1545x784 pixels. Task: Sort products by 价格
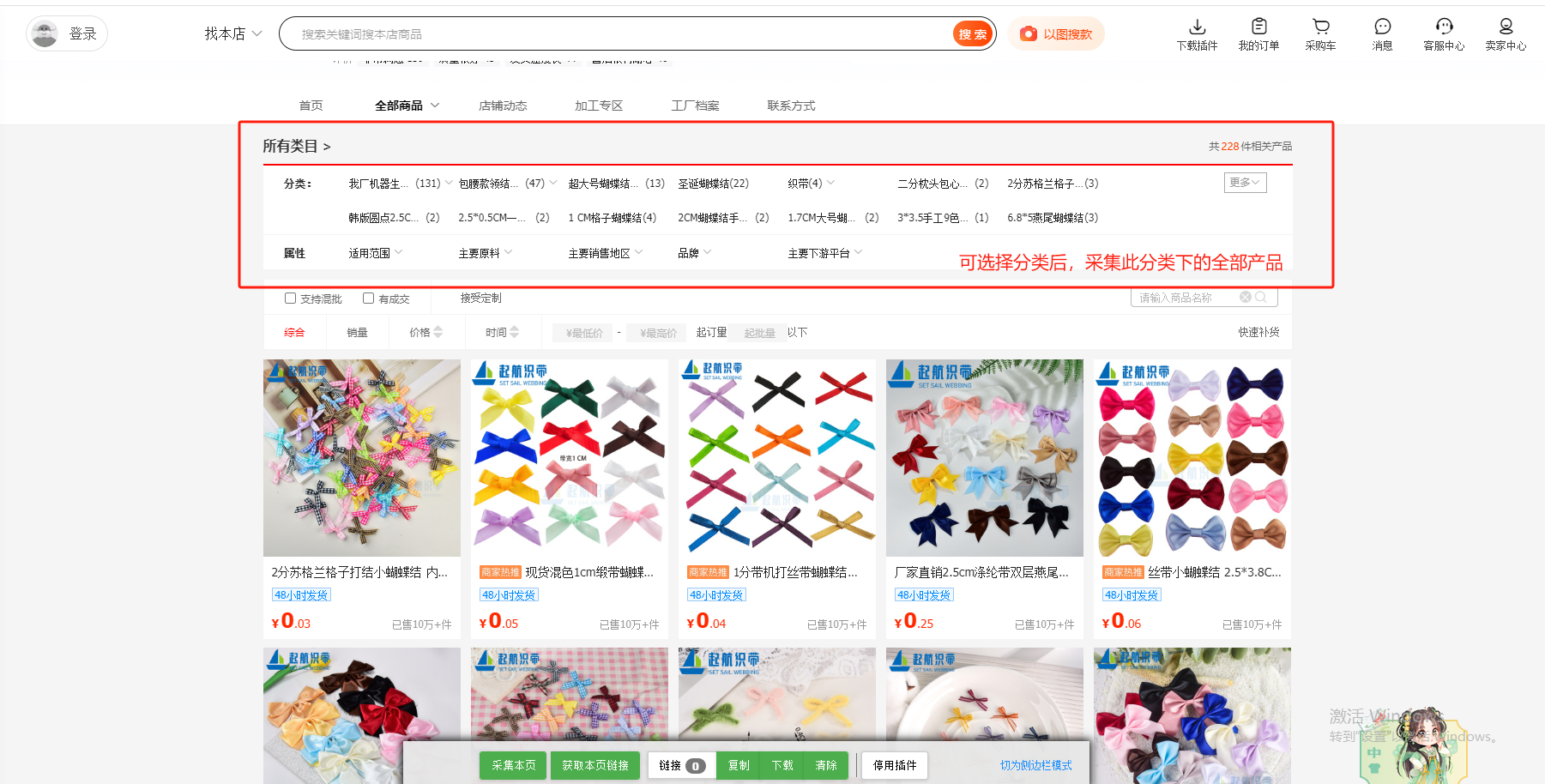coord(425,332)
